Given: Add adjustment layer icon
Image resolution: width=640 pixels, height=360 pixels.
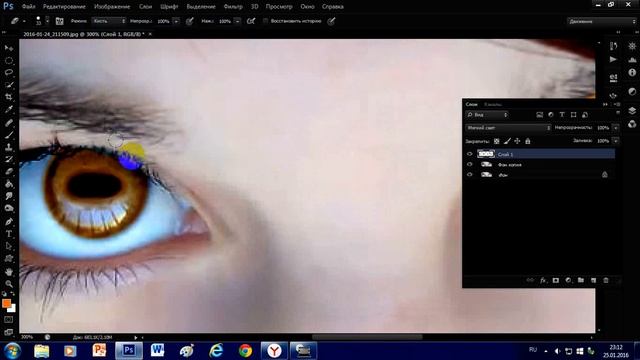Looking at the screenshot, I should [x=568, y=280].
